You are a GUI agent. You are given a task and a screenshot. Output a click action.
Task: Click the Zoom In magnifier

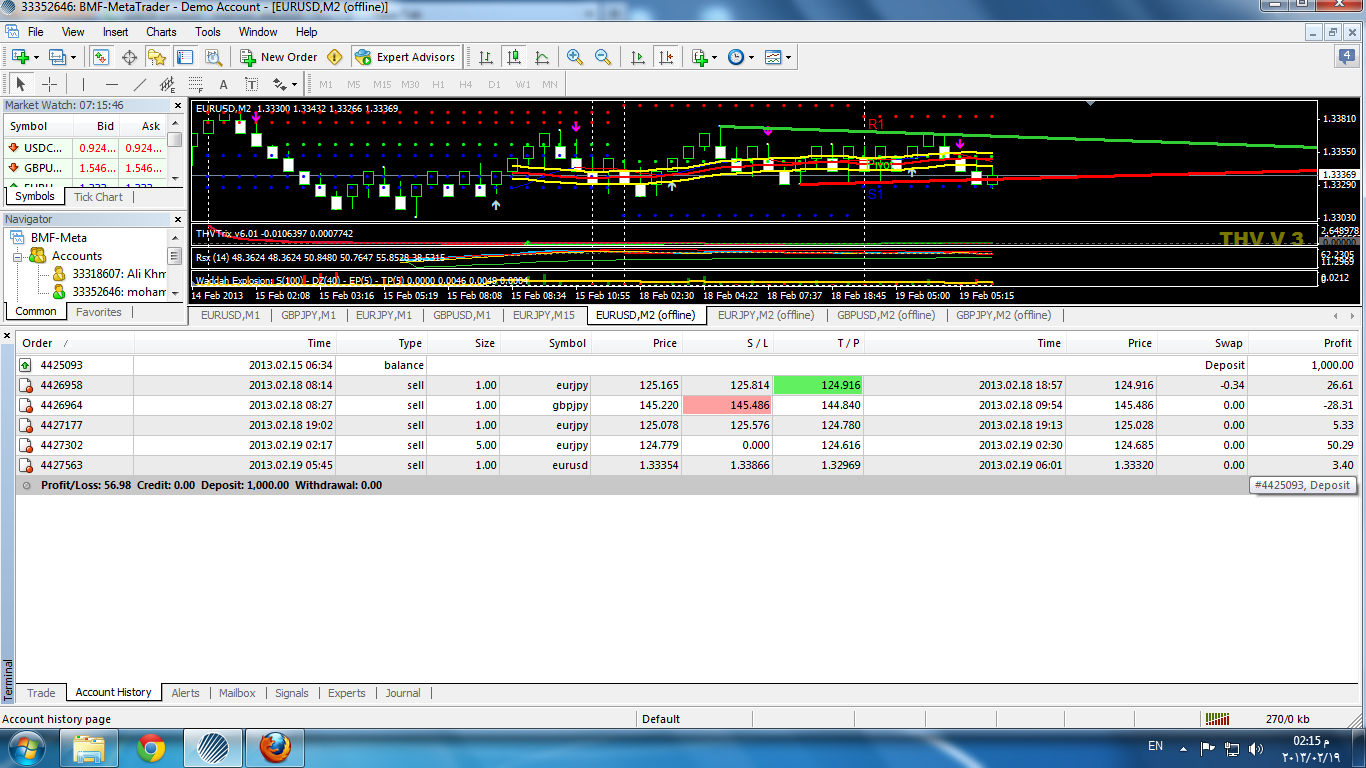pyautogui.click(x=574, y=57)
